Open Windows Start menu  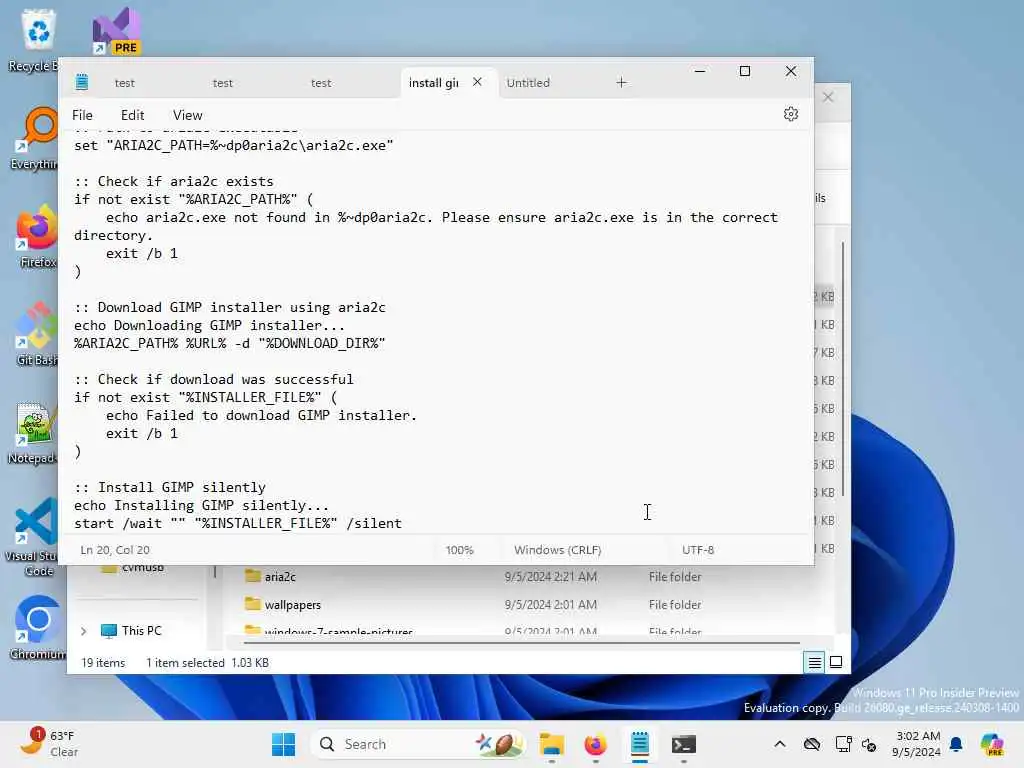[283, 744]
